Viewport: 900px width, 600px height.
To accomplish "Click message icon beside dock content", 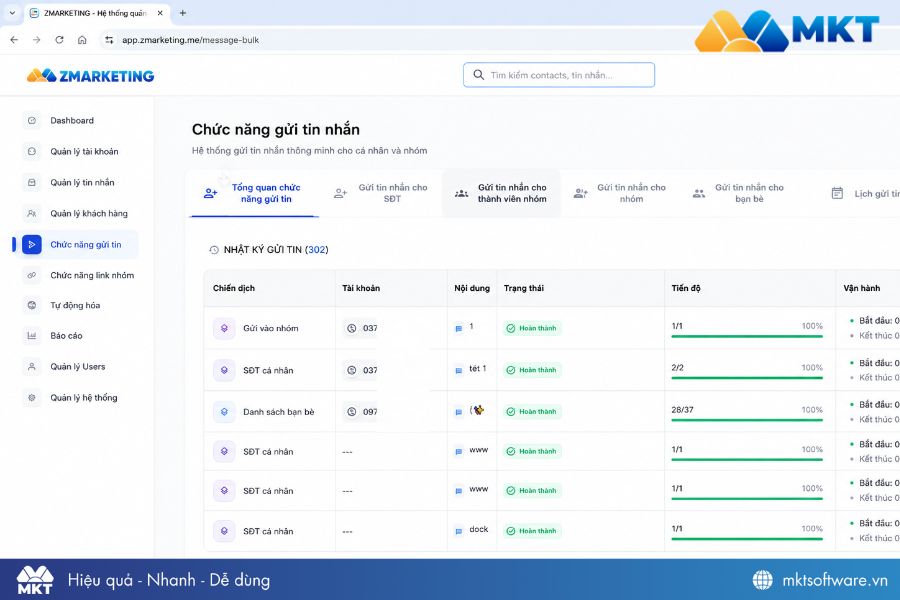I will (x=459, y=531).
